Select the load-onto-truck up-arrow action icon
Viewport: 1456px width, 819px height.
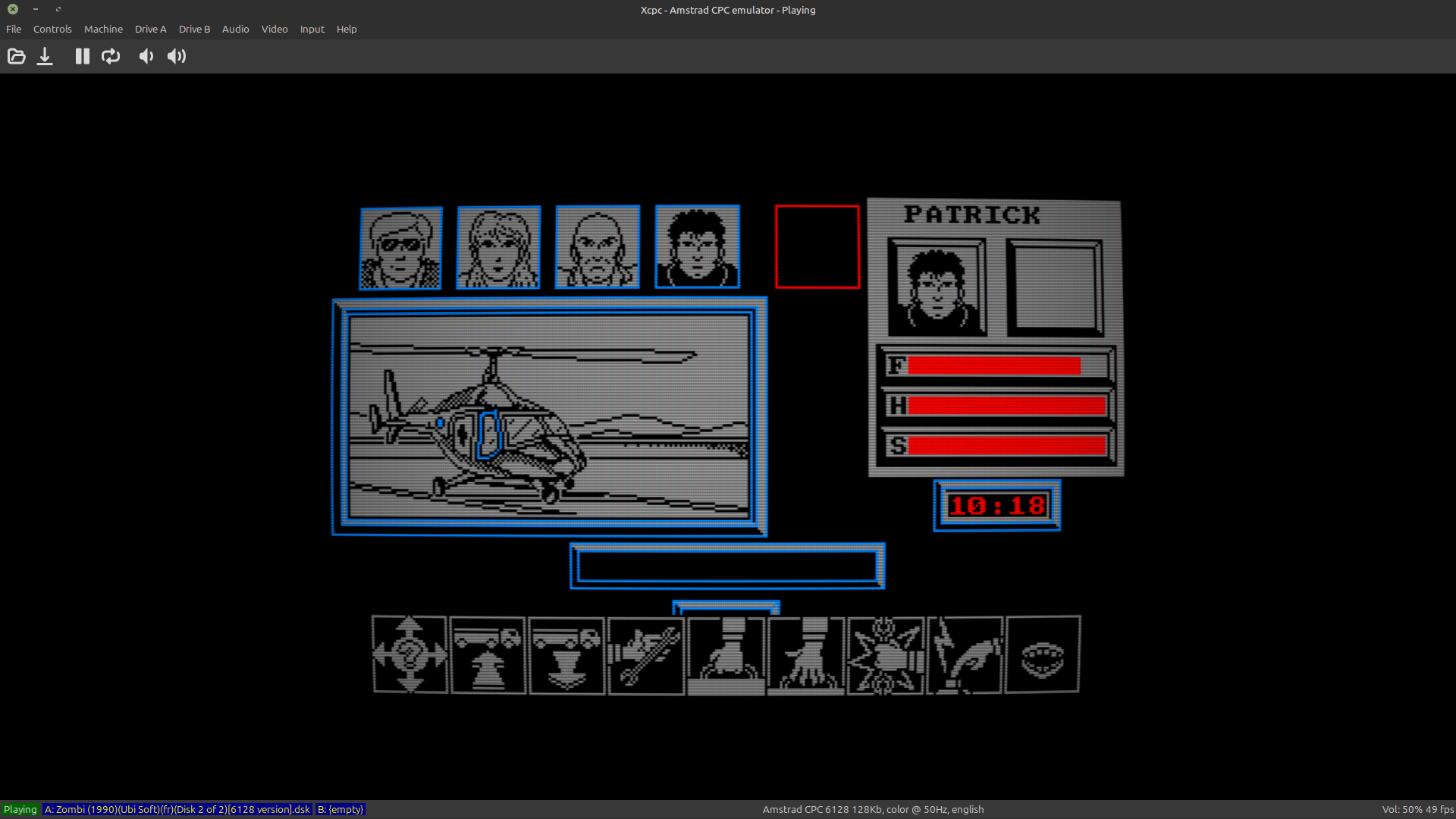[488, 654]
